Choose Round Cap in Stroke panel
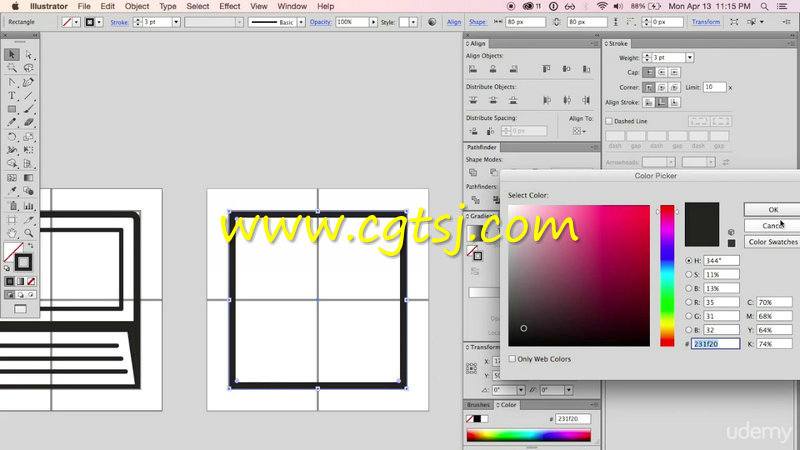The width and height of the screenshot is (800, 450). pyautogui.click(x=662, y=72)
